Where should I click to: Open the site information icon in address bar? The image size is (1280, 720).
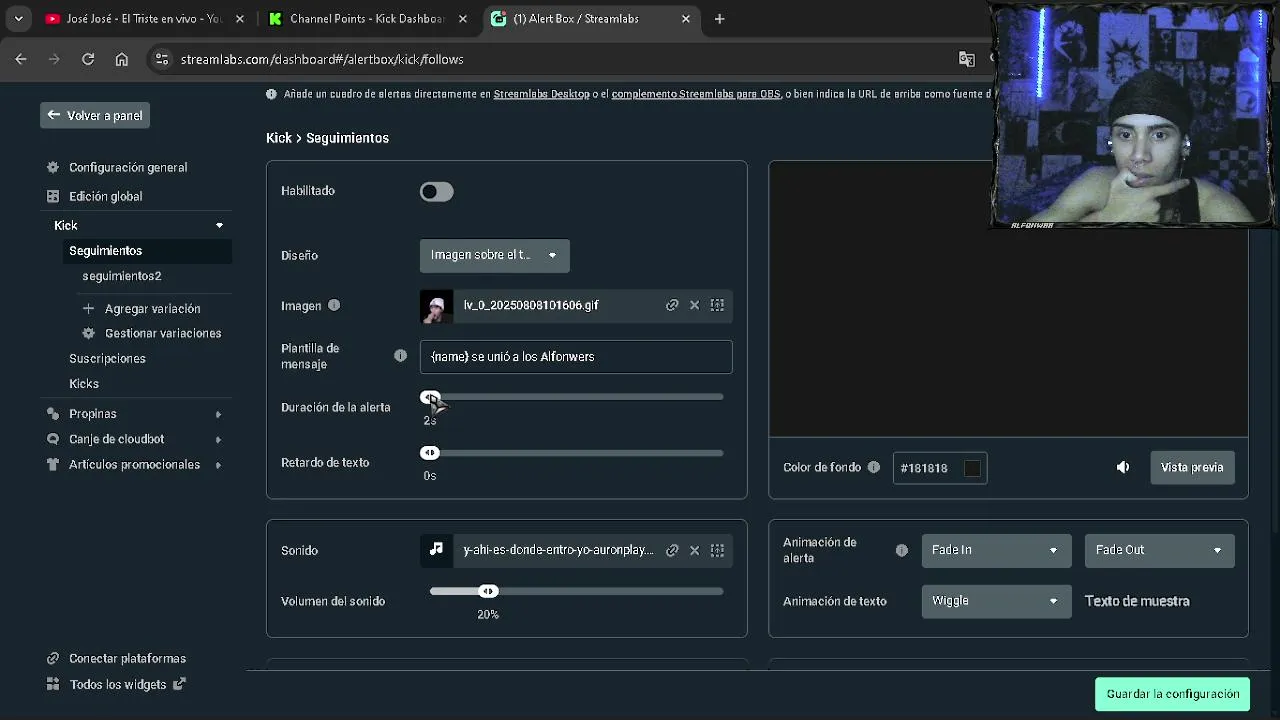(163, 59)
